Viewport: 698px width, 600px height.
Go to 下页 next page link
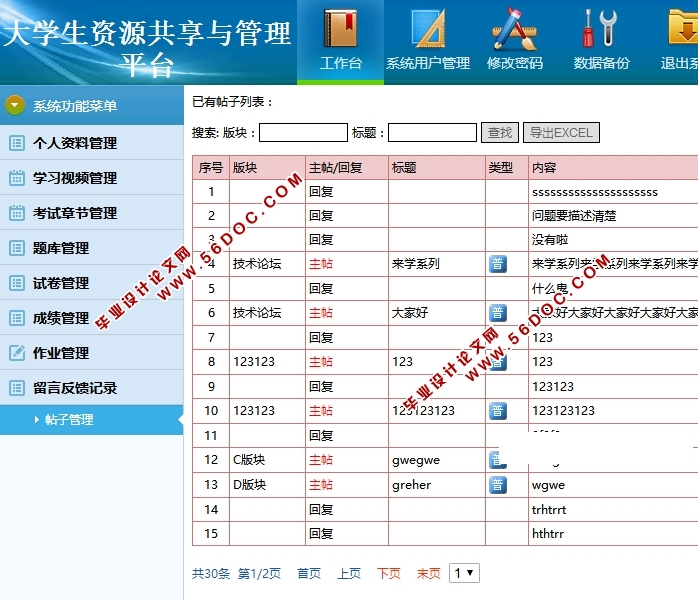(x=389, y=573)
